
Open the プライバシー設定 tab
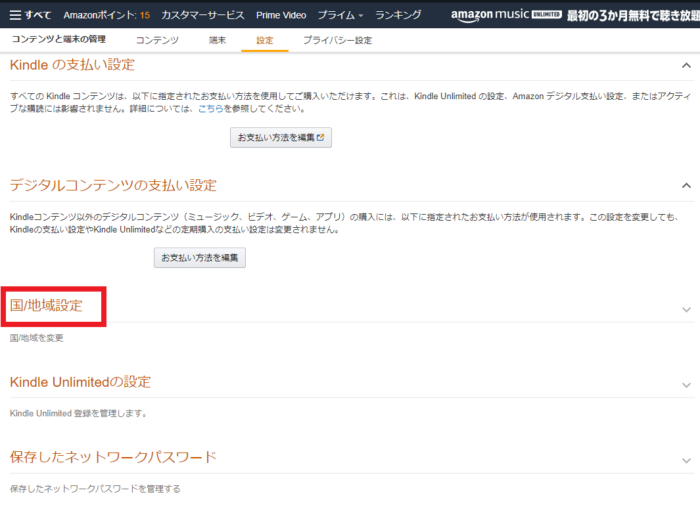pyautogui.click(x=338, y=40)
